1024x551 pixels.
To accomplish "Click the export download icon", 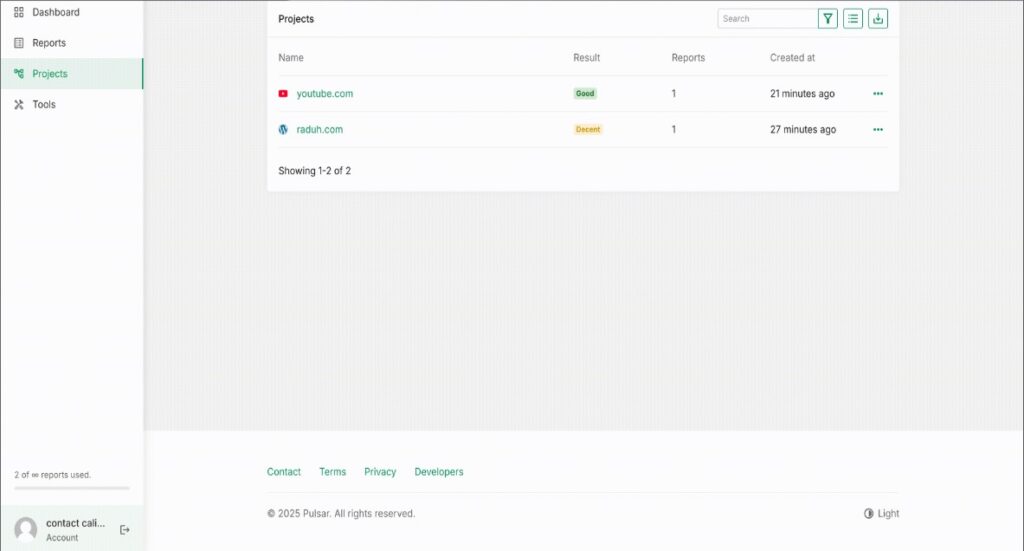I will tap(878, 19).
